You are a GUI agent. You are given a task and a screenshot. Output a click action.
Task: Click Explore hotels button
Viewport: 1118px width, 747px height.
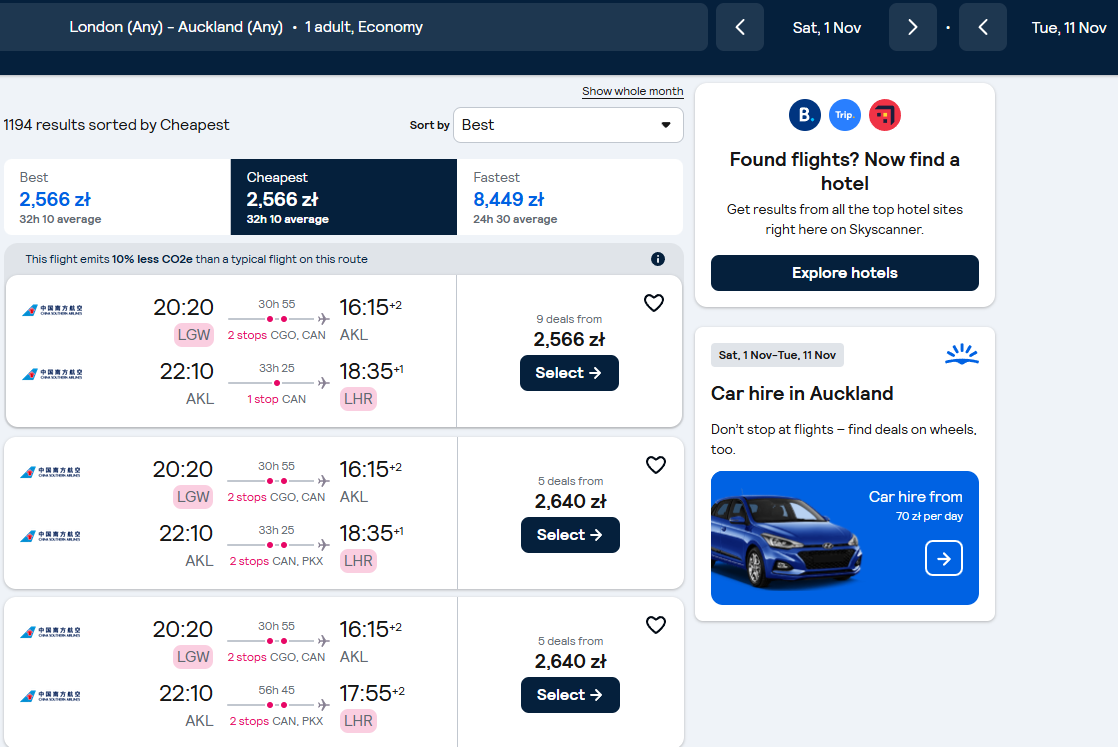844,273
